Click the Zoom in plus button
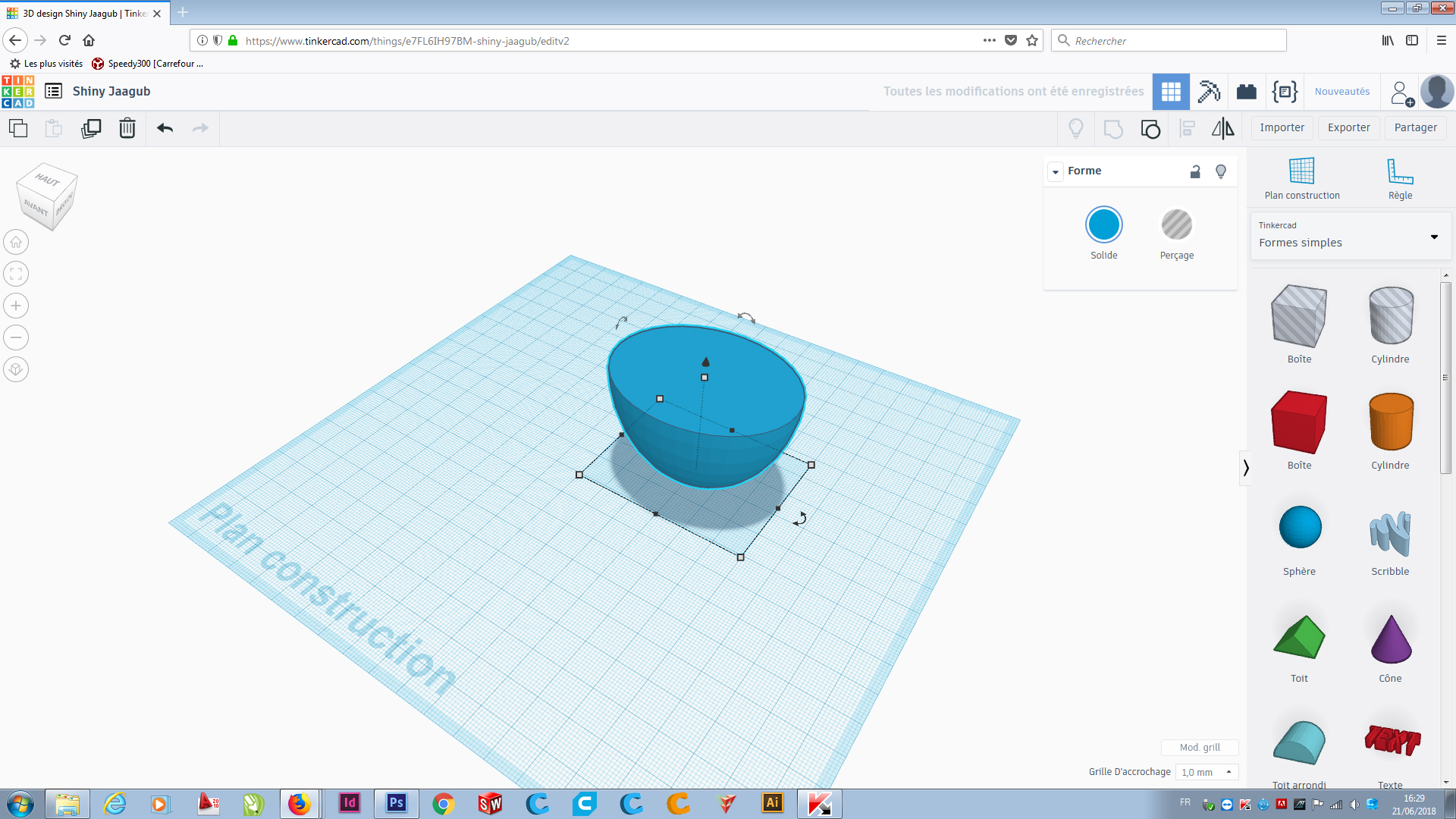This screenshot has width=1456, height=819. pyautogui.click(x=16, y=306)
